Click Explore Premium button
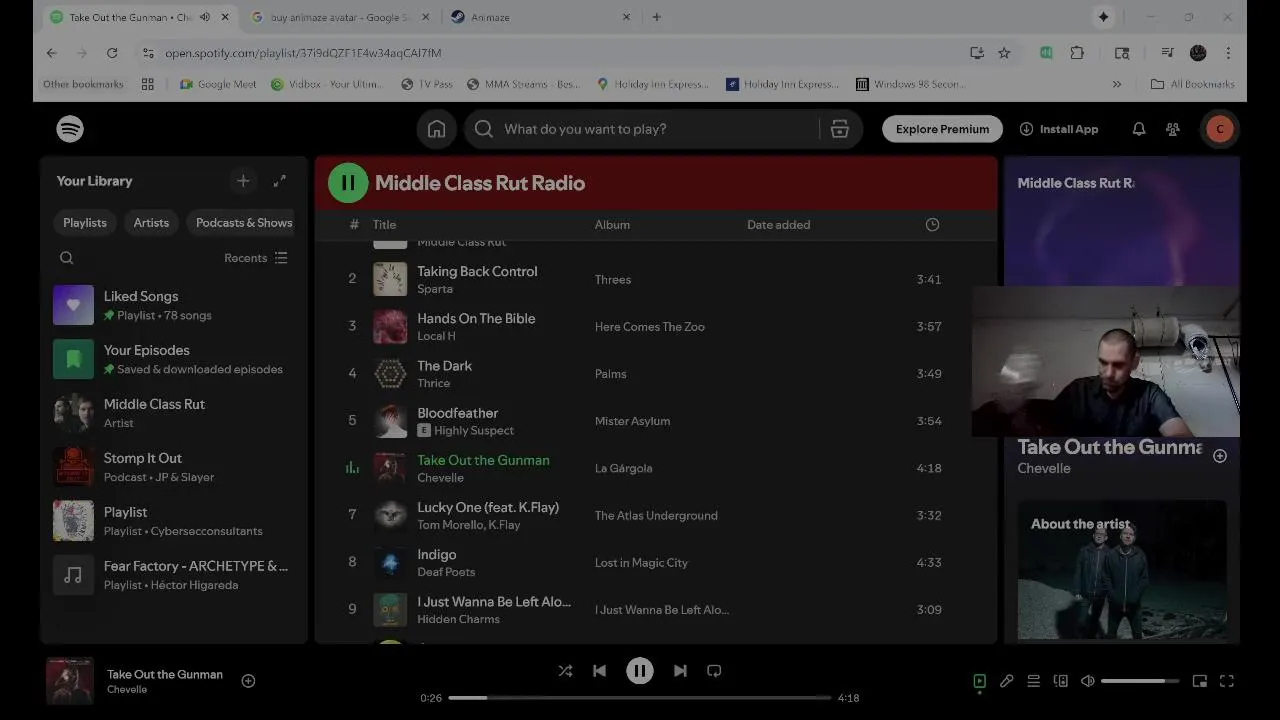Image resolution: width=1280 pixels, height=720 pixels. 942,129
